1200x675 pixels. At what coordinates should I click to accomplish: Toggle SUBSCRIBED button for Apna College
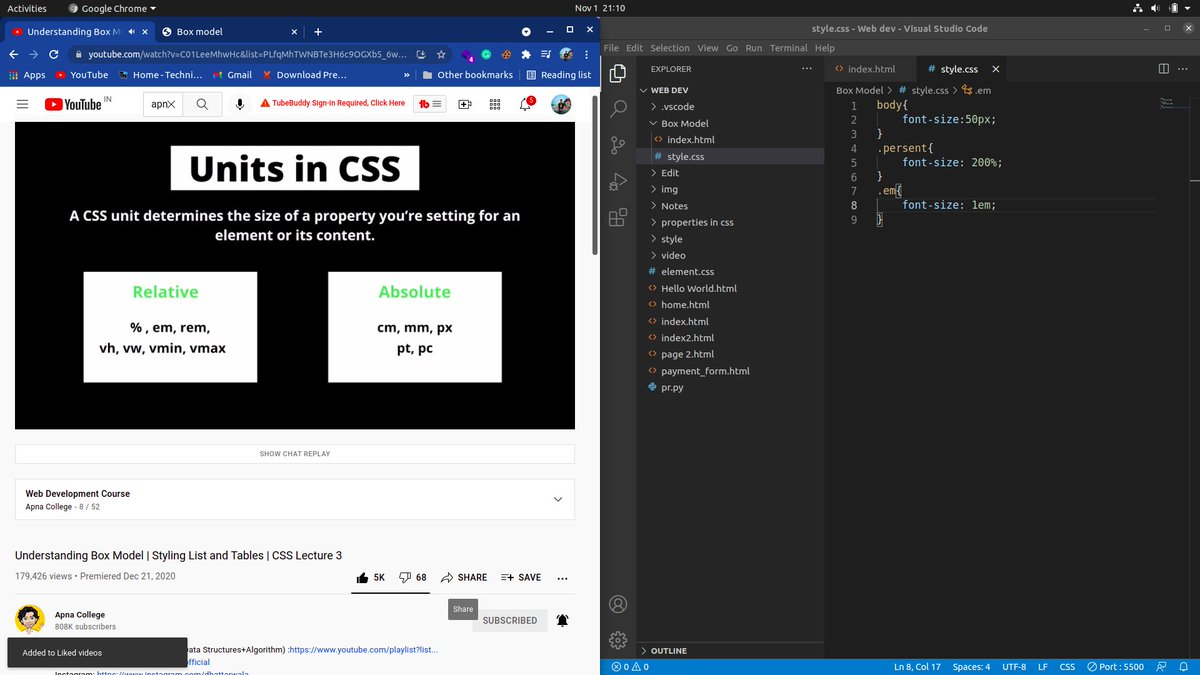(x=510, y=620)
